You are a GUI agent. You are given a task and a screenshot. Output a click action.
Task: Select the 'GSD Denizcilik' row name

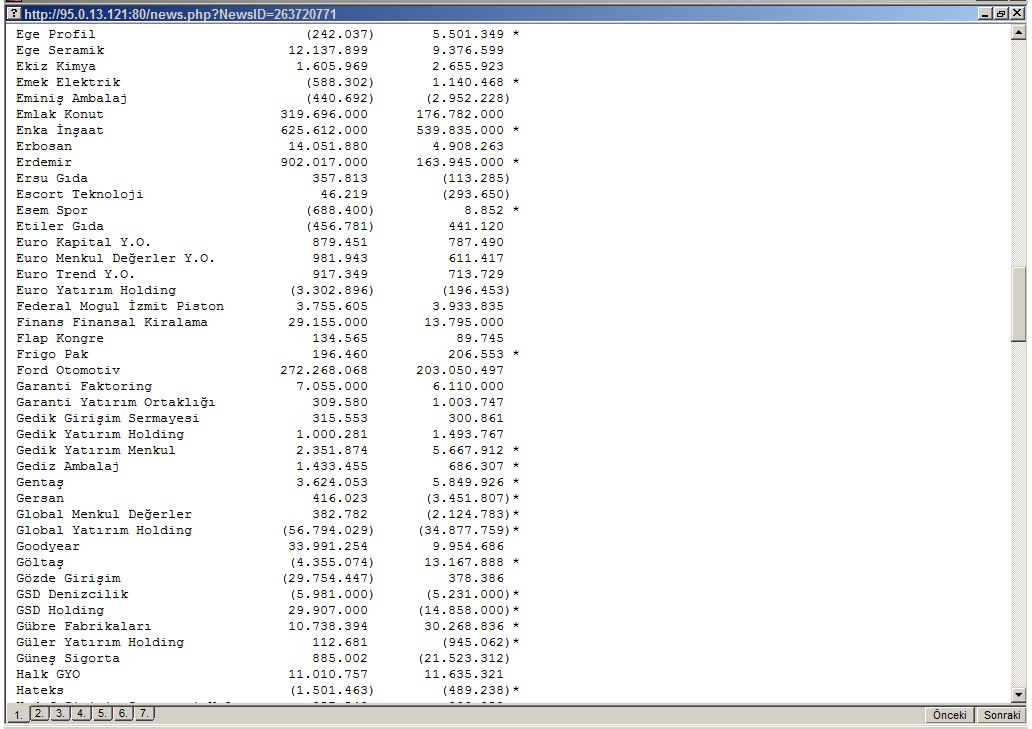click(x=72, y=595)
